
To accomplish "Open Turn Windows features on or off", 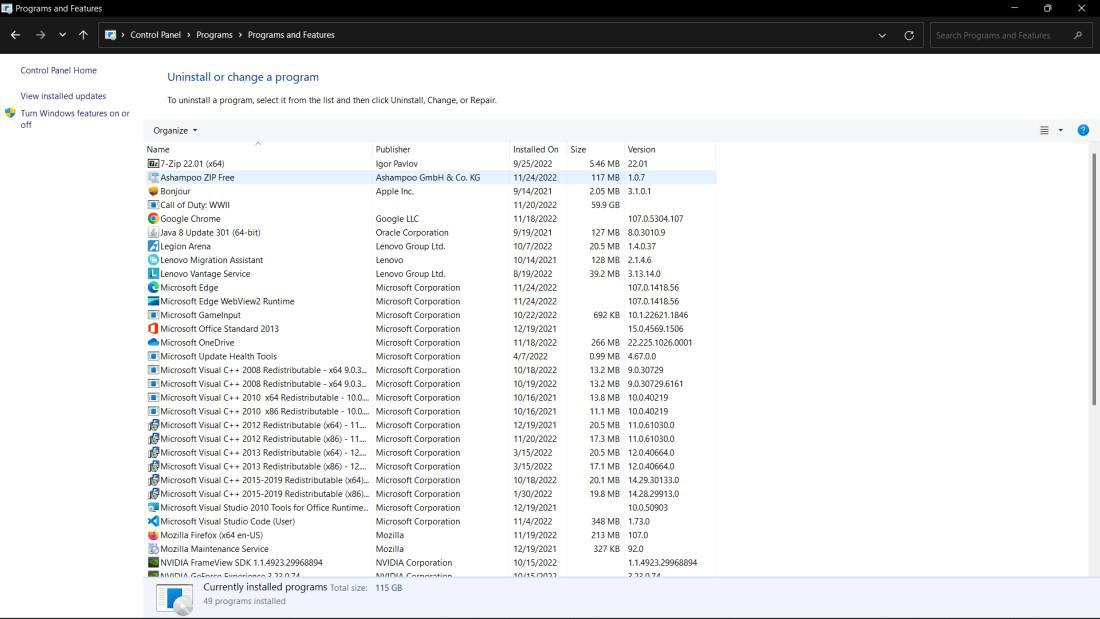I will (x=75, y=119).
